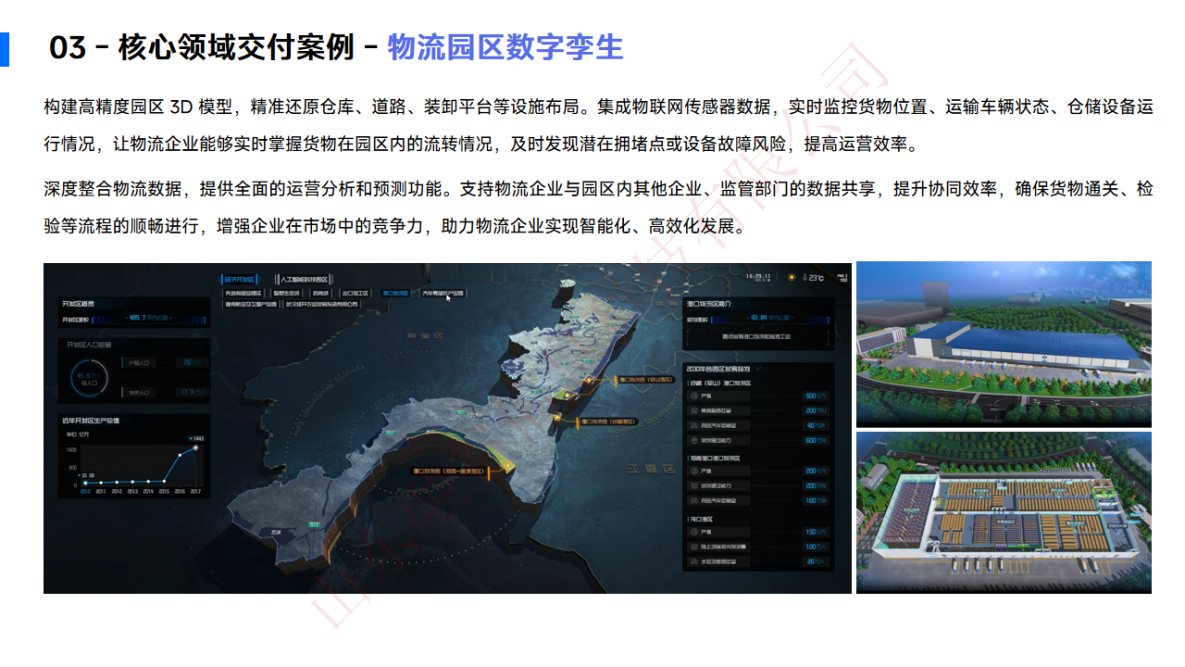Viewport: 1185px width, 667px height.
Task: Click the orange callout label at the southern coastal strip
Action: coord(449,471)
